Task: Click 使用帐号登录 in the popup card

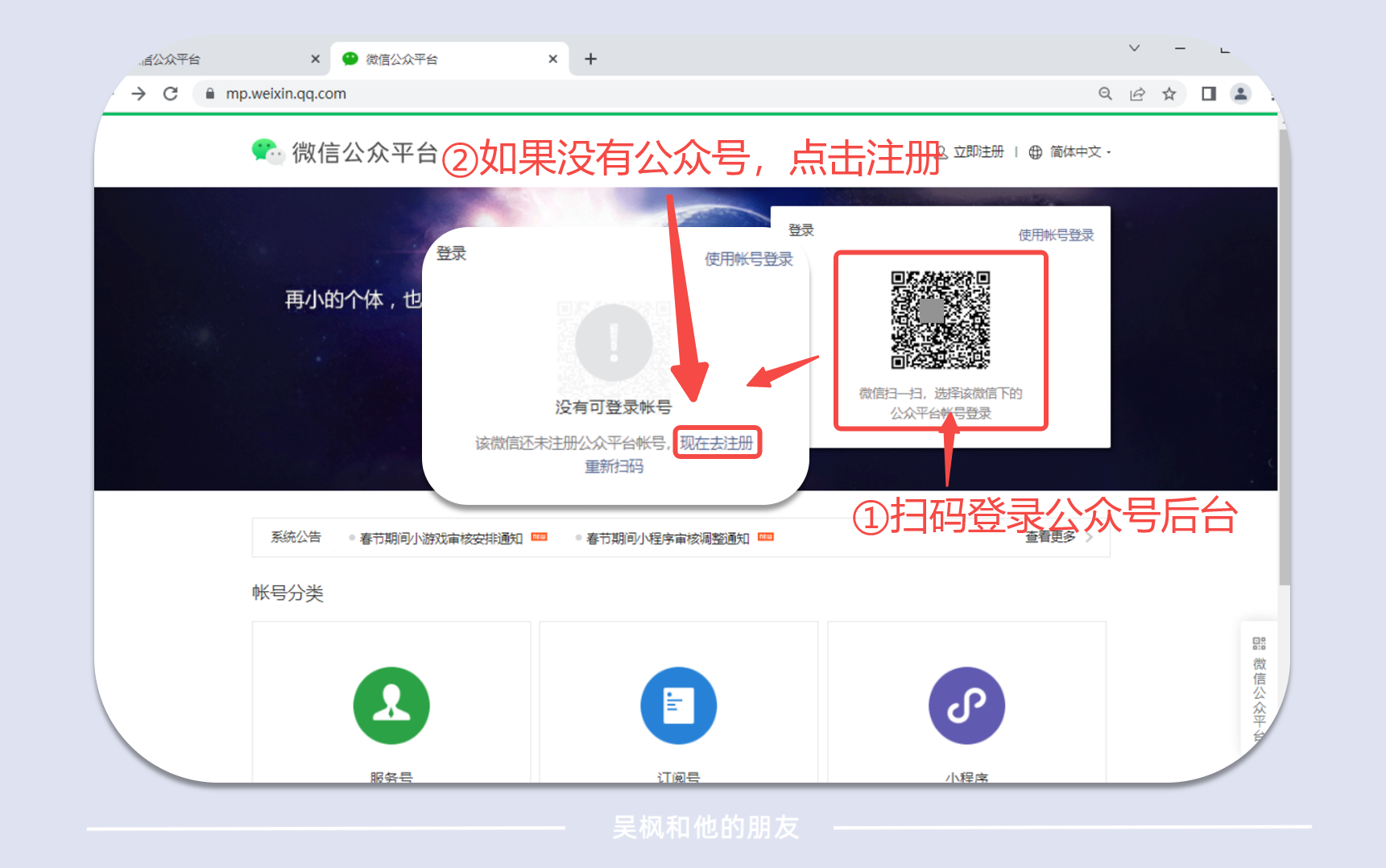Action: coord(748,258)
